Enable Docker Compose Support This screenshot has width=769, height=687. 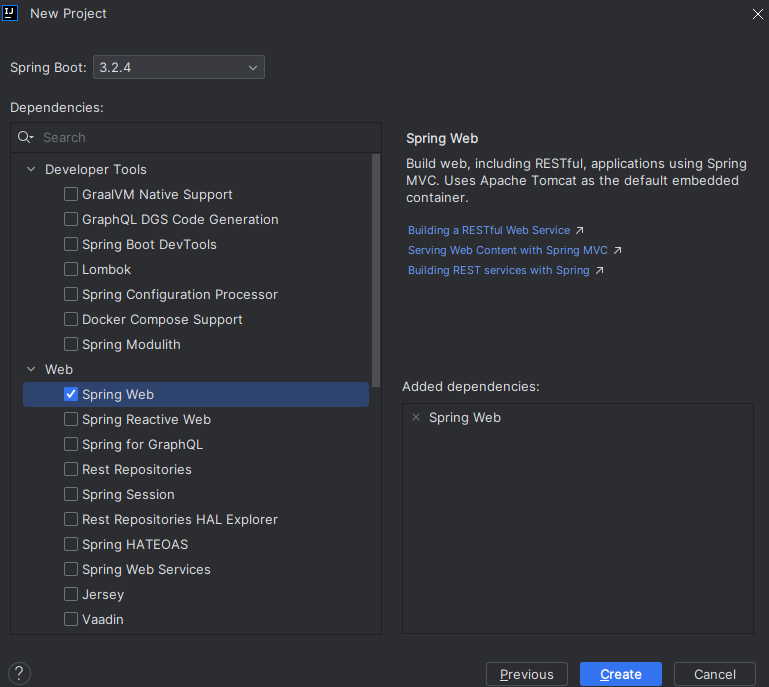pyautogui.click(x=71, y=319)
